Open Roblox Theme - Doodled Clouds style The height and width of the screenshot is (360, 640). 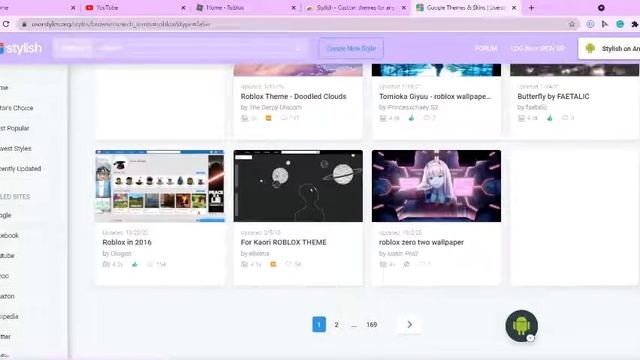click(x=293, y=96)
